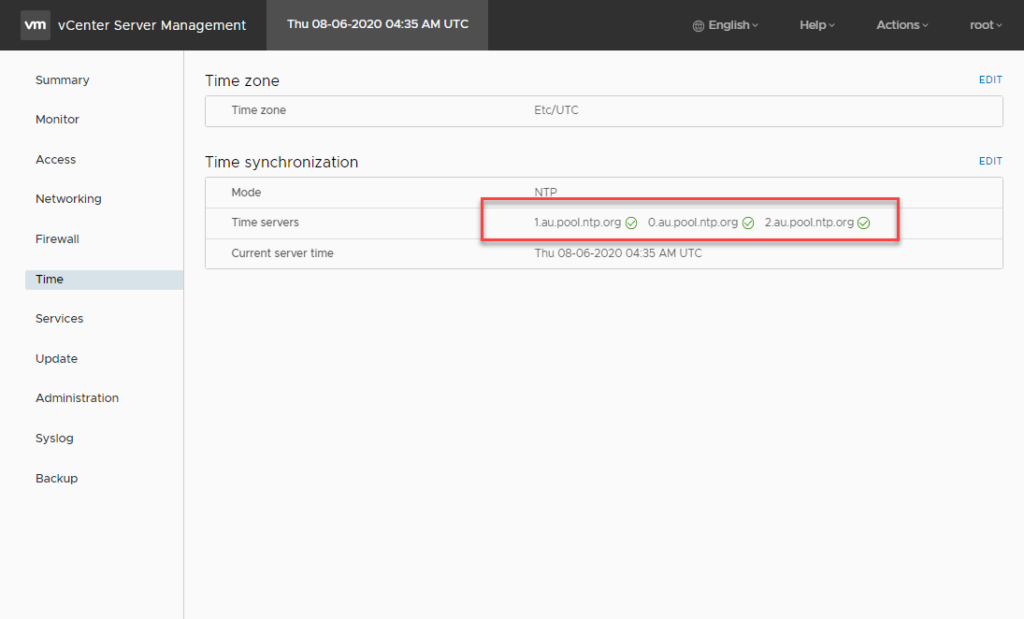The height and width of the screenshot is (619, 1024).
Task: Click the Time servers row label
Action: 265,223
